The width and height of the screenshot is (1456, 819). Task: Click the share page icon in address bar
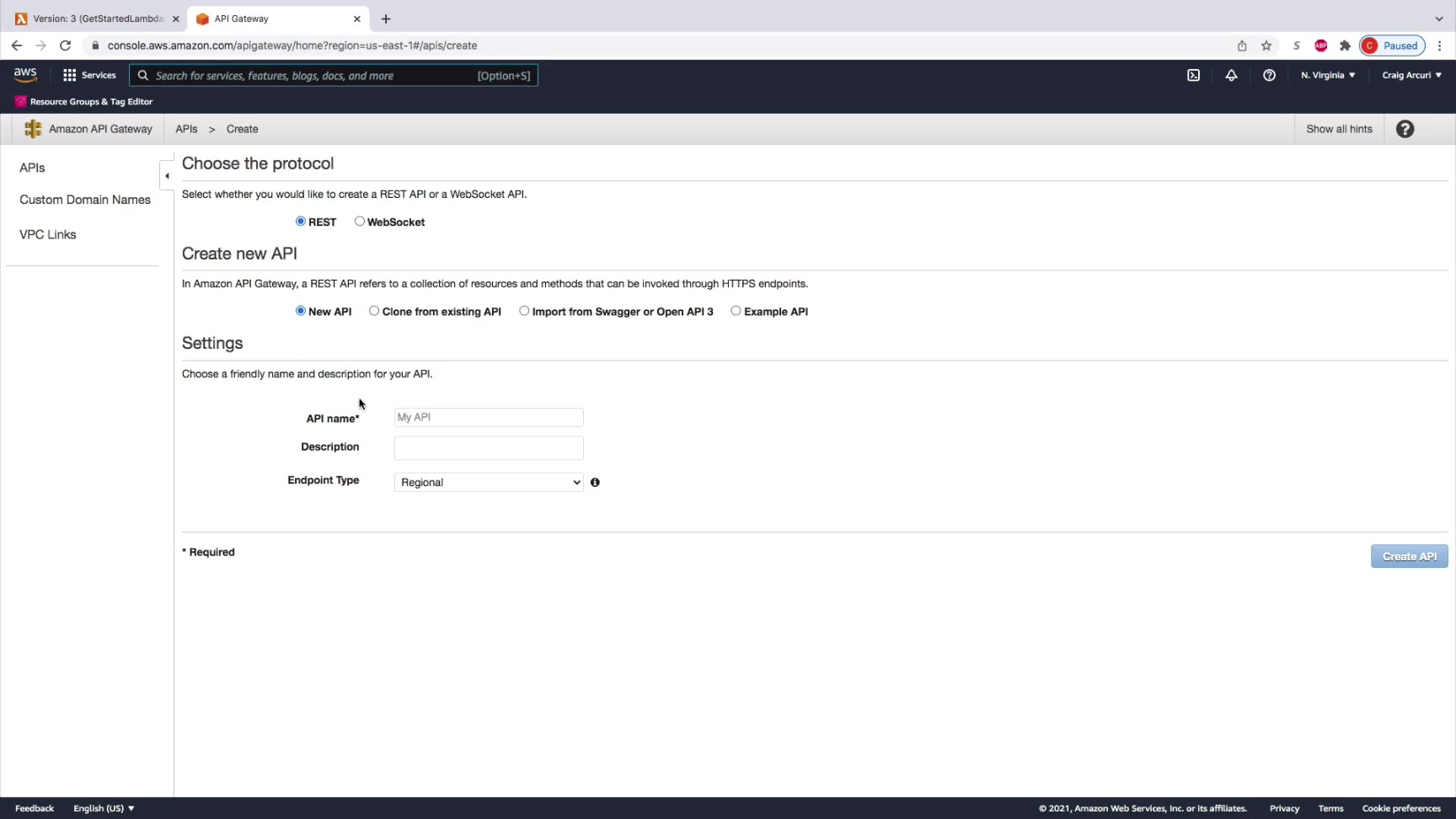(1242, 45)
